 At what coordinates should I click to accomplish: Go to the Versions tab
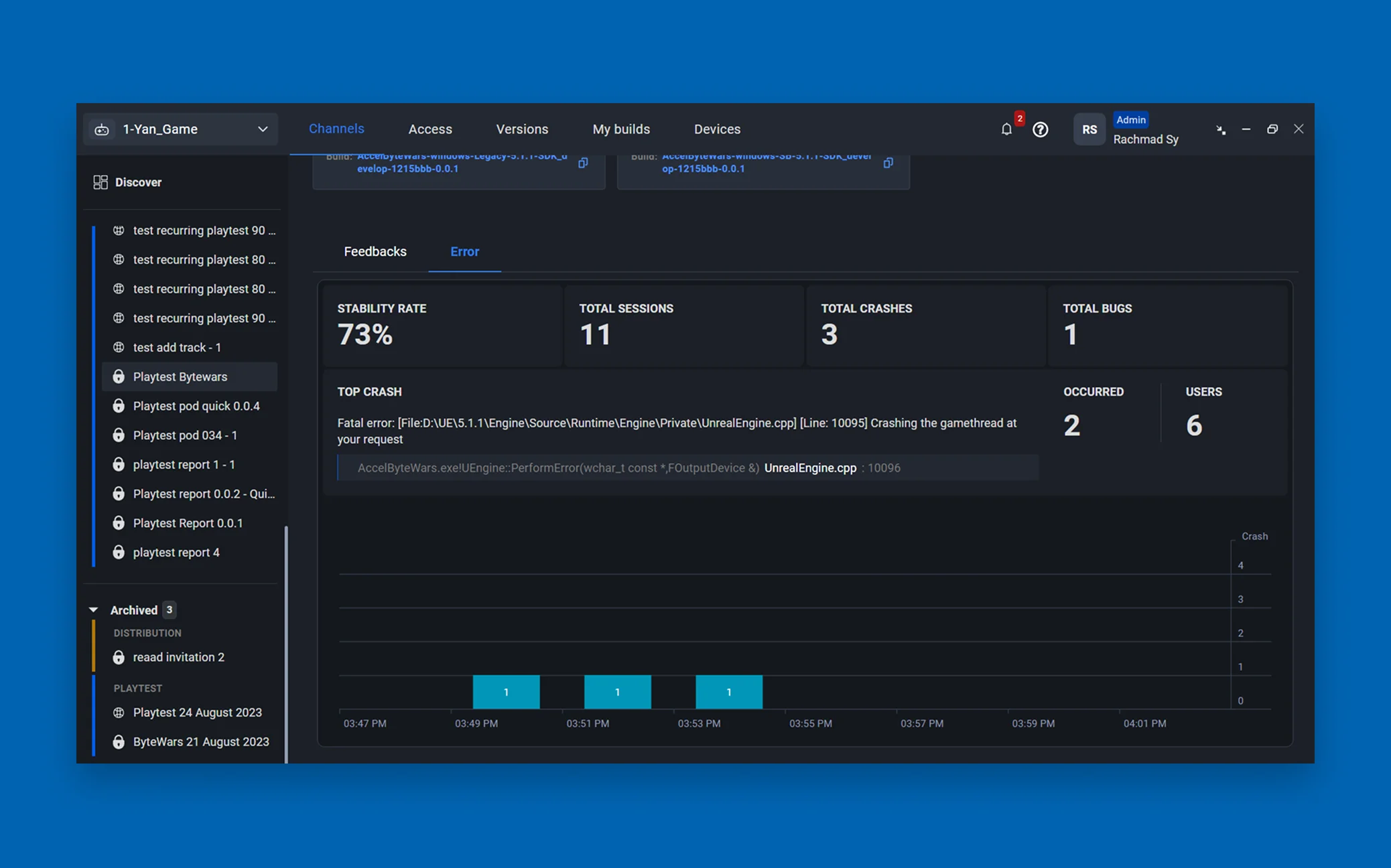(522, 129)
